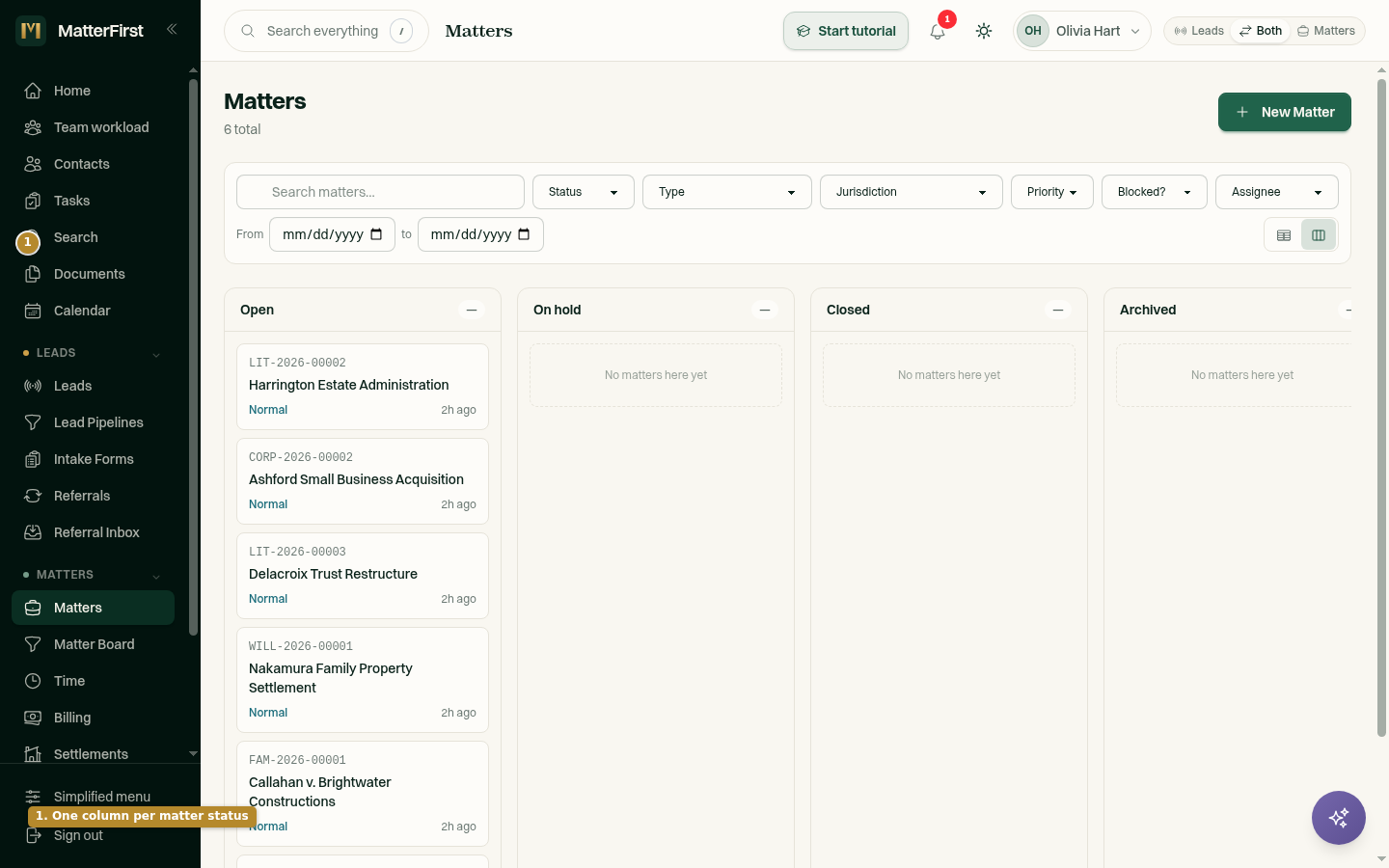Open Team workload page
Screen dimensions: 1389x868
coord(93,127)
